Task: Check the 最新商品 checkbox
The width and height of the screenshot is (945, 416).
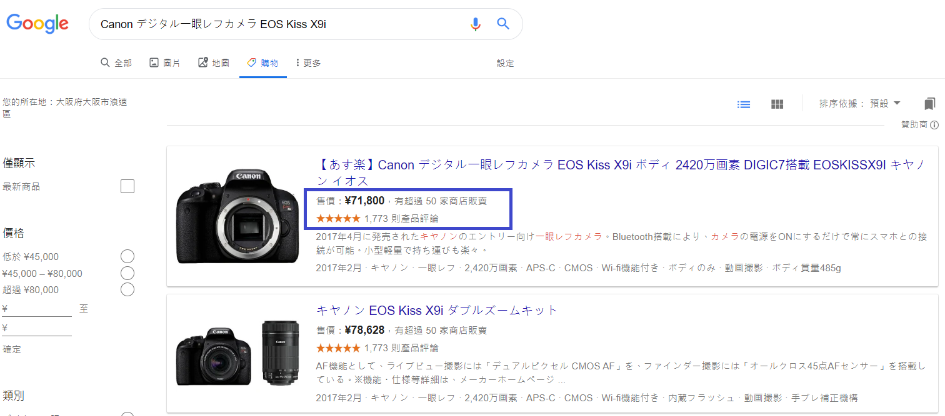Action: tap(127, 186)
